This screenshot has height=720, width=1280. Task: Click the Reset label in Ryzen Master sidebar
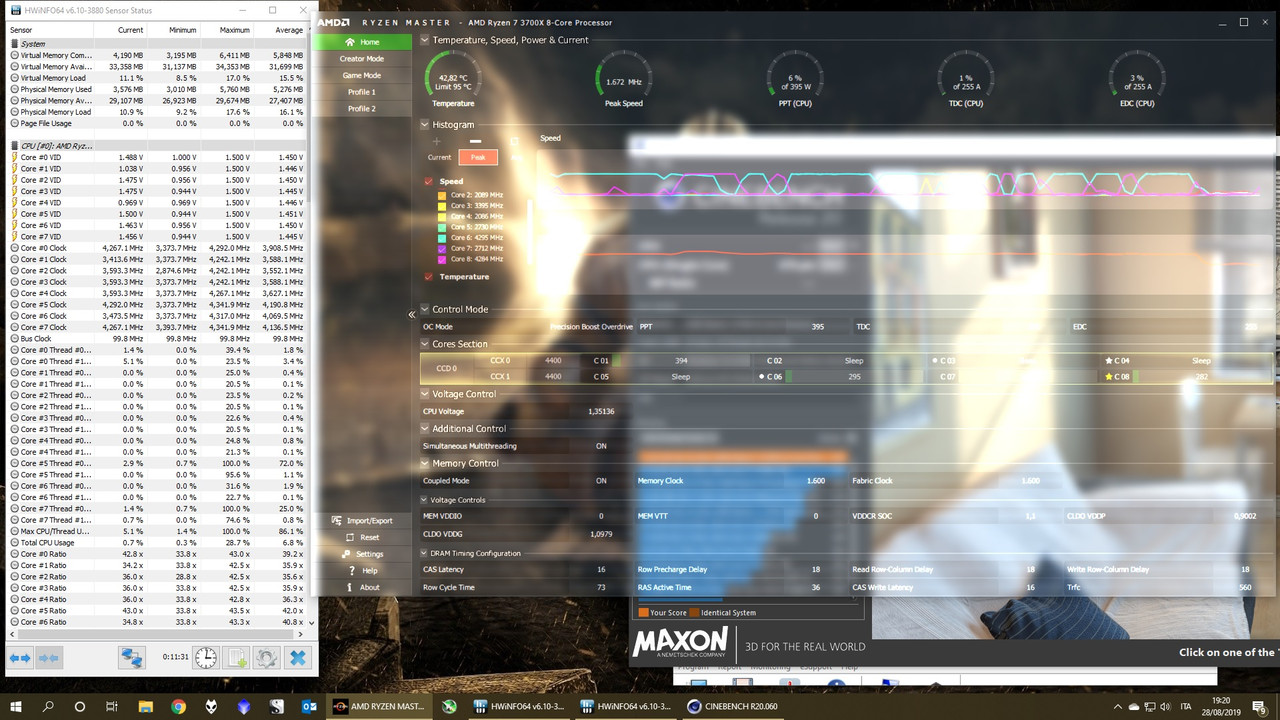coord(370,537)
